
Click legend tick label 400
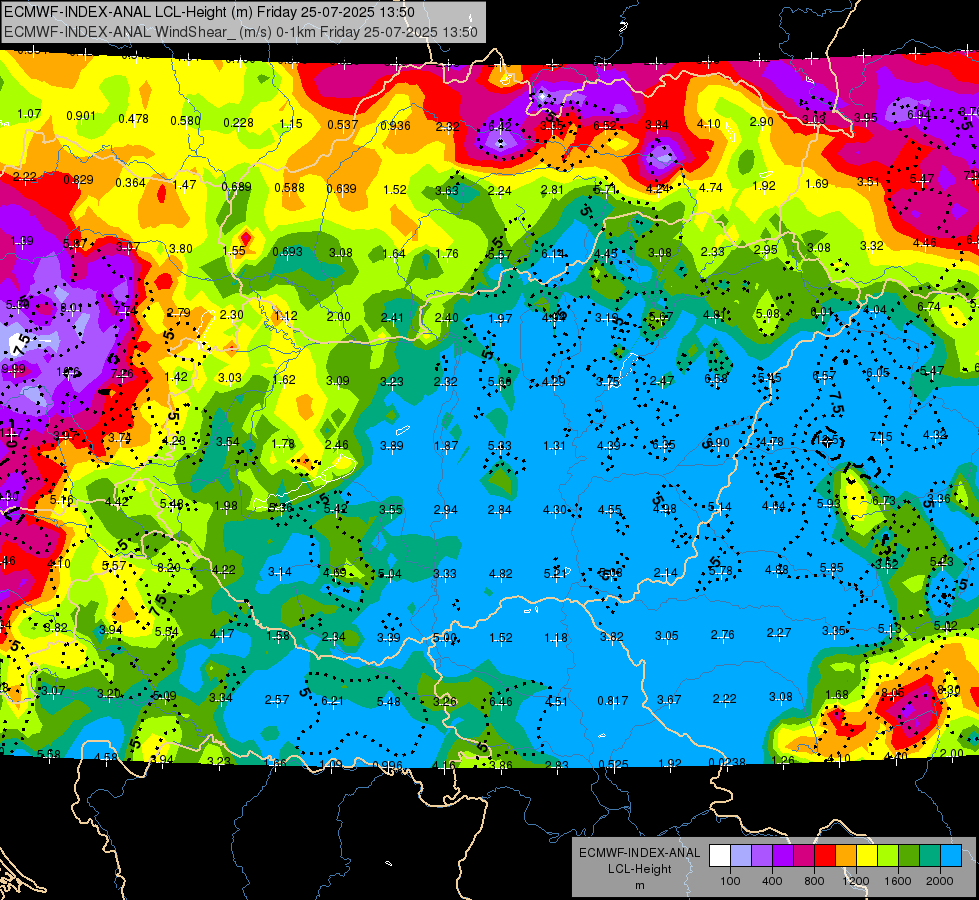(x=772, y=881)
